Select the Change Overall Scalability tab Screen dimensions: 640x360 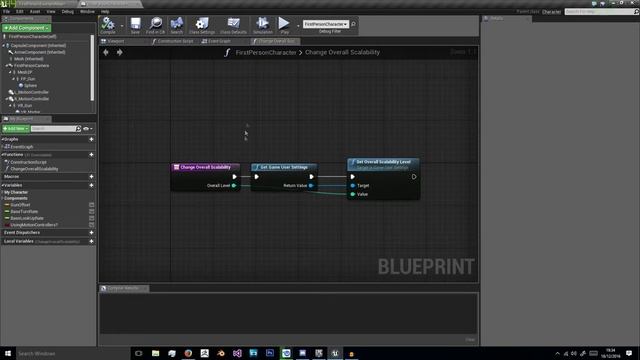click(276, 41)
